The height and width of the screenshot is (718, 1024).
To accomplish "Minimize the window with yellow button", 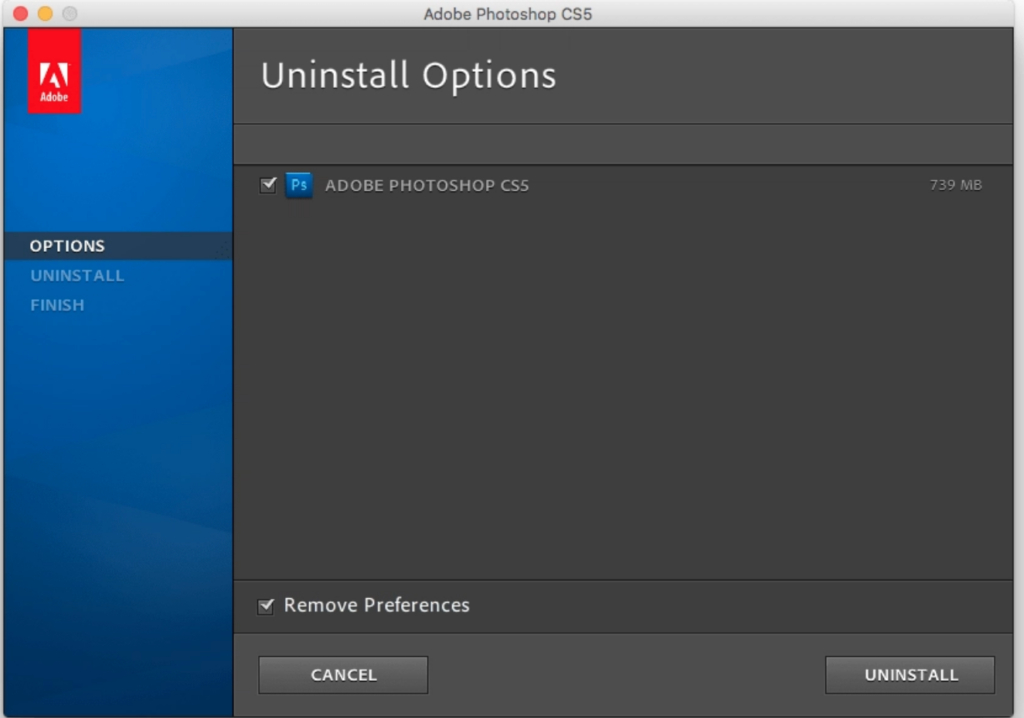I will 45,14.
